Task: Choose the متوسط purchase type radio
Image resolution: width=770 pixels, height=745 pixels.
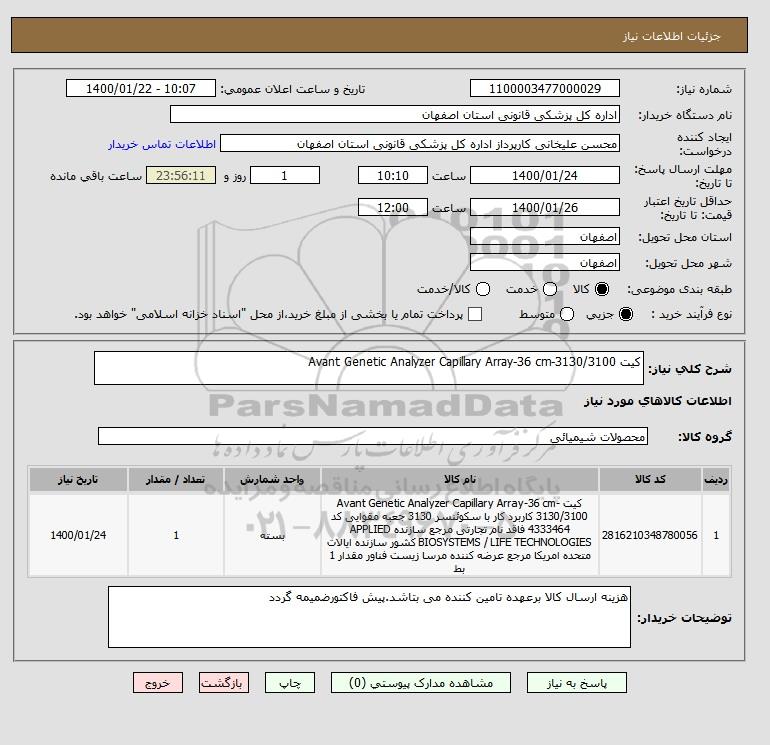Action: tap(567, 314)
